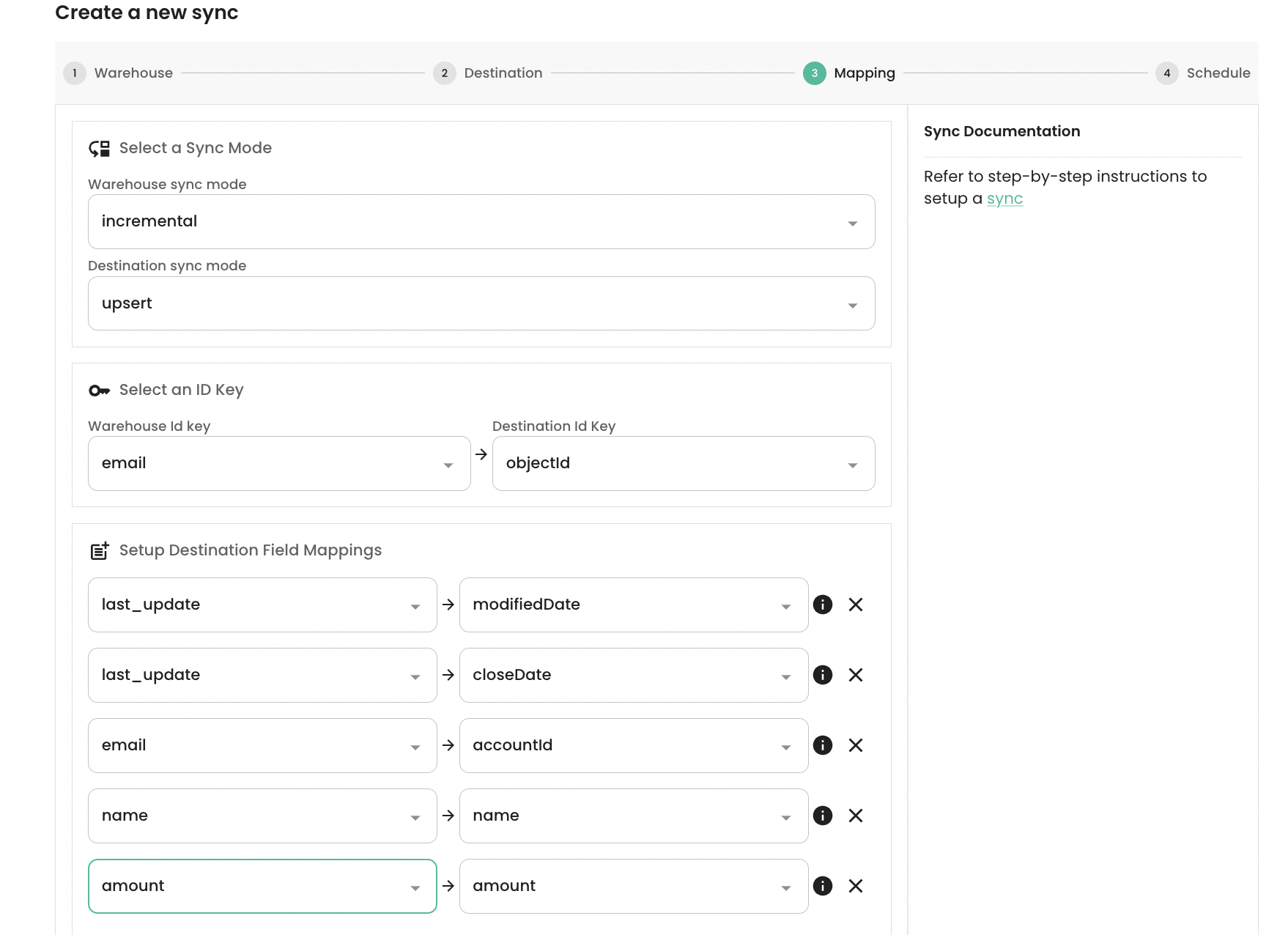This screenshot has height=935, width=1288.
Task: Open the sync documentation link
Action: click(1004, 199)
